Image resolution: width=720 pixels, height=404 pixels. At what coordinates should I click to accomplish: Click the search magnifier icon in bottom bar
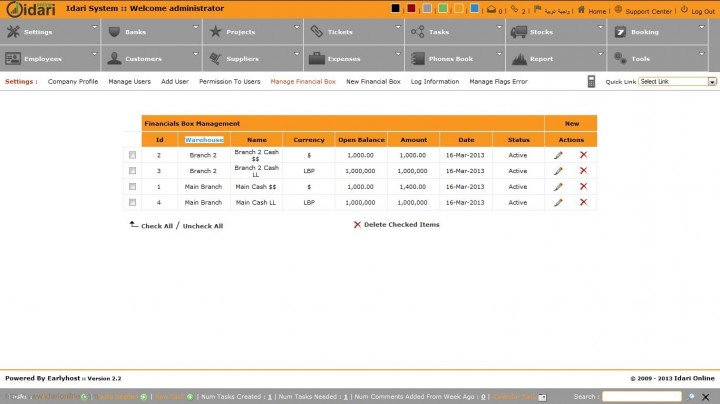click(x=691, y=397)
